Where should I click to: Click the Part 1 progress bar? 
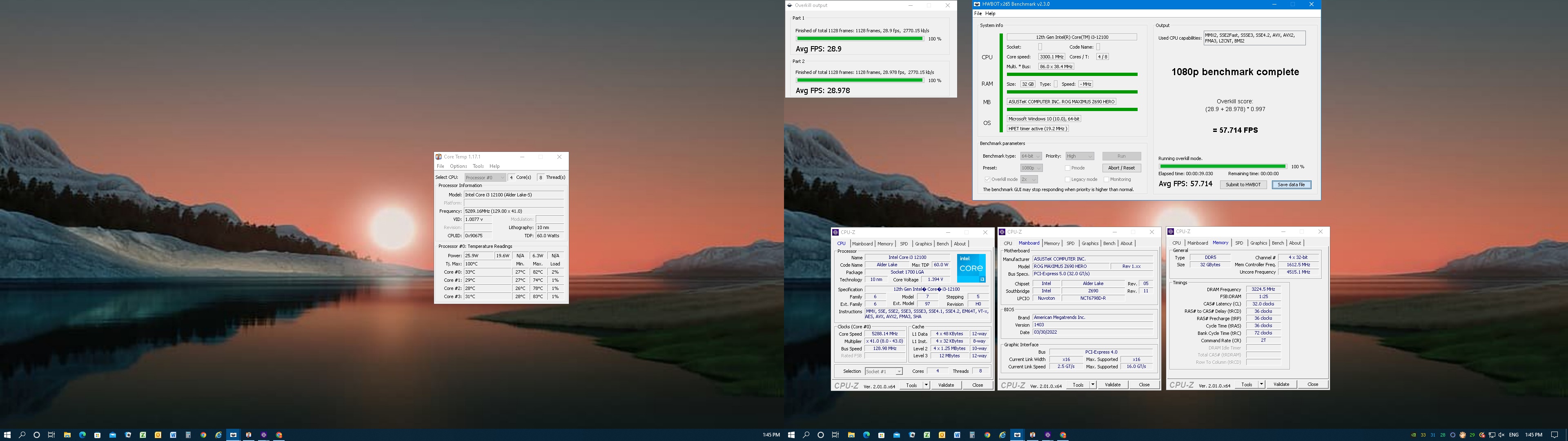tap(860, 38)
